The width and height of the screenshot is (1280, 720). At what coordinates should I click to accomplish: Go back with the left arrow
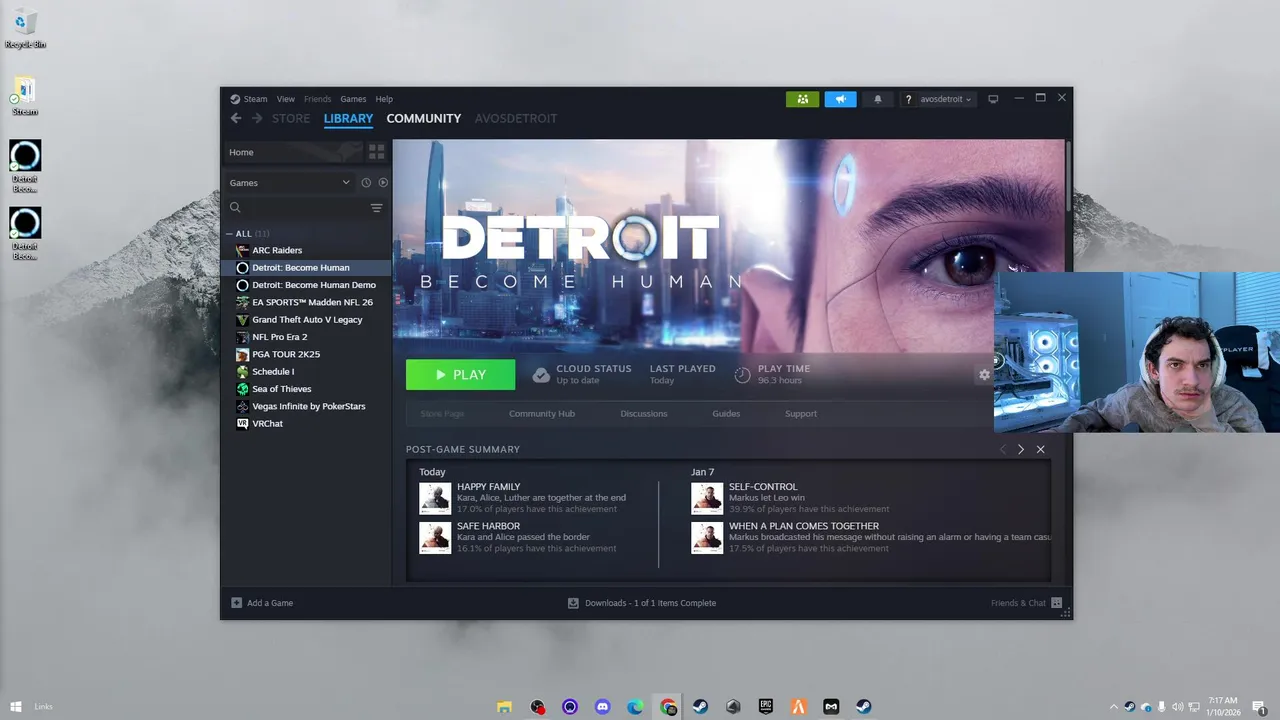pos(236,118)
